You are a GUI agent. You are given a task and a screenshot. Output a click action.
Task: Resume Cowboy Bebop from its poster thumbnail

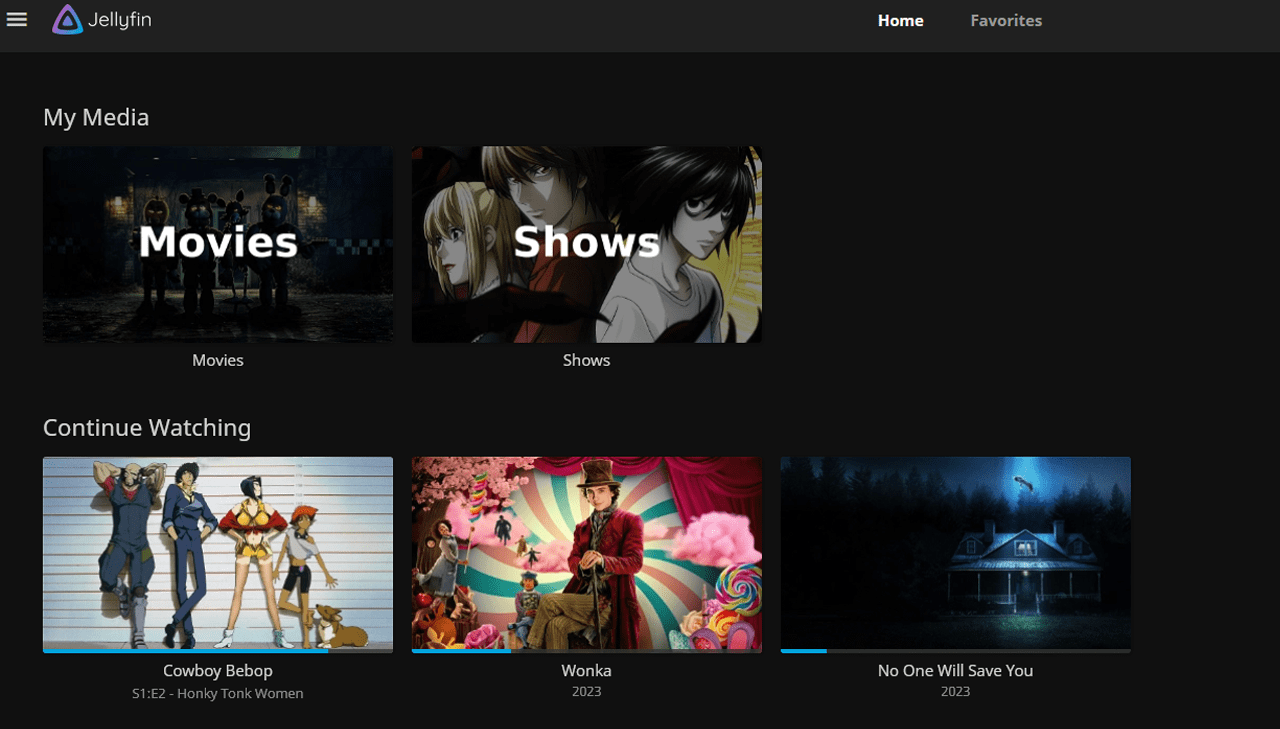tap(218, 550)
